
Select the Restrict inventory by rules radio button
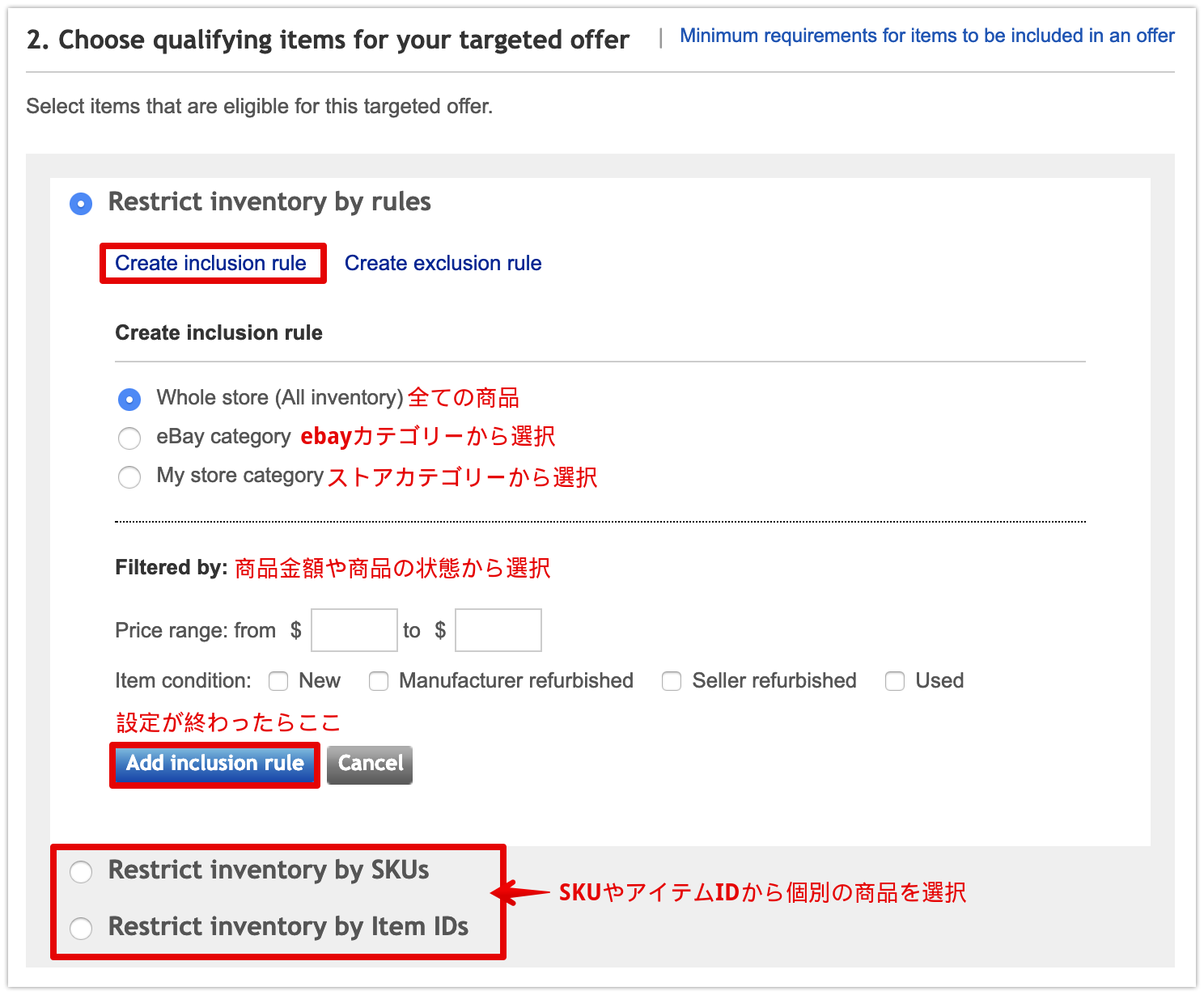pos(81,203)
